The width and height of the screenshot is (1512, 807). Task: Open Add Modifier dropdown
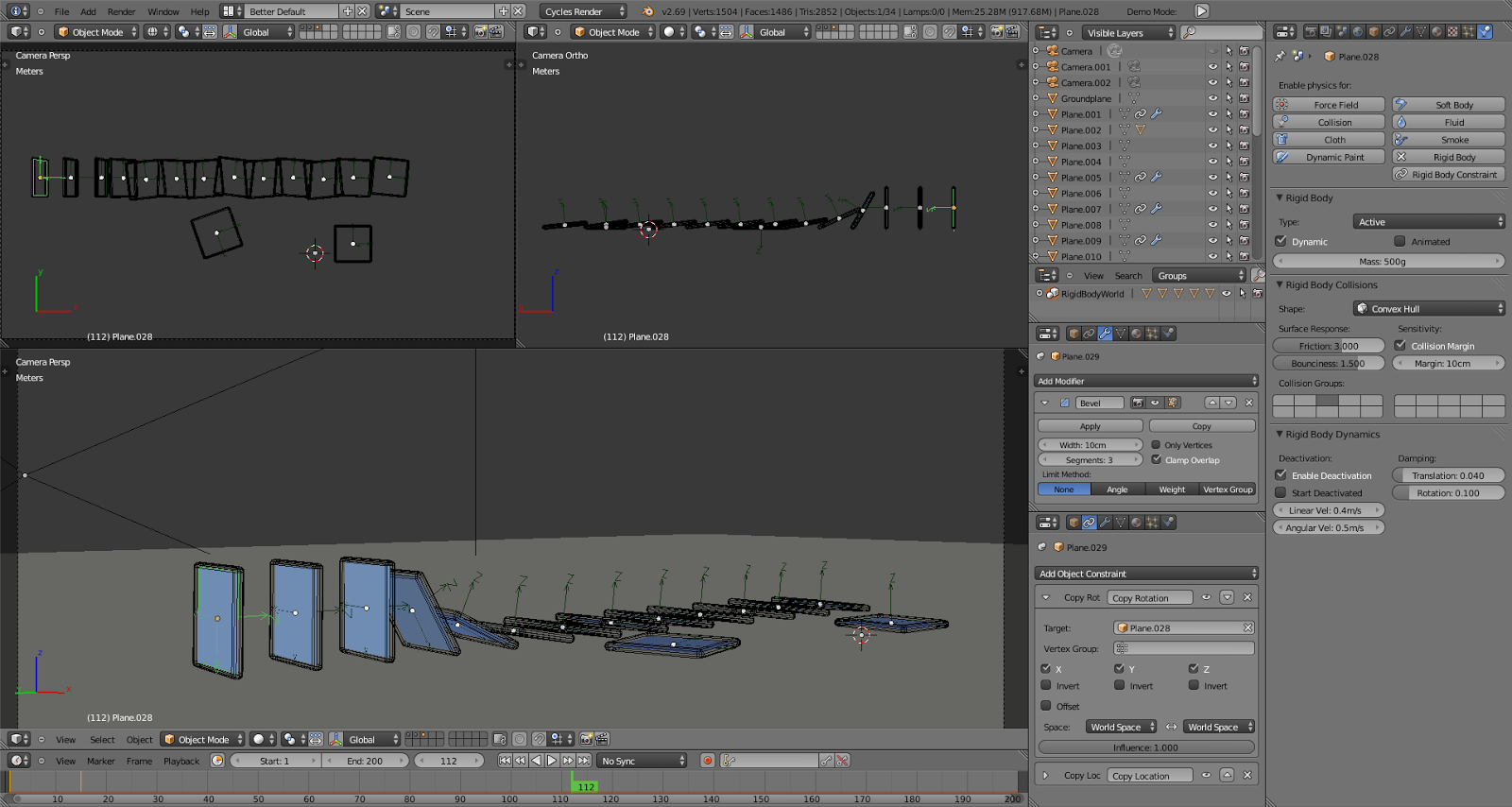(1147, 381)
